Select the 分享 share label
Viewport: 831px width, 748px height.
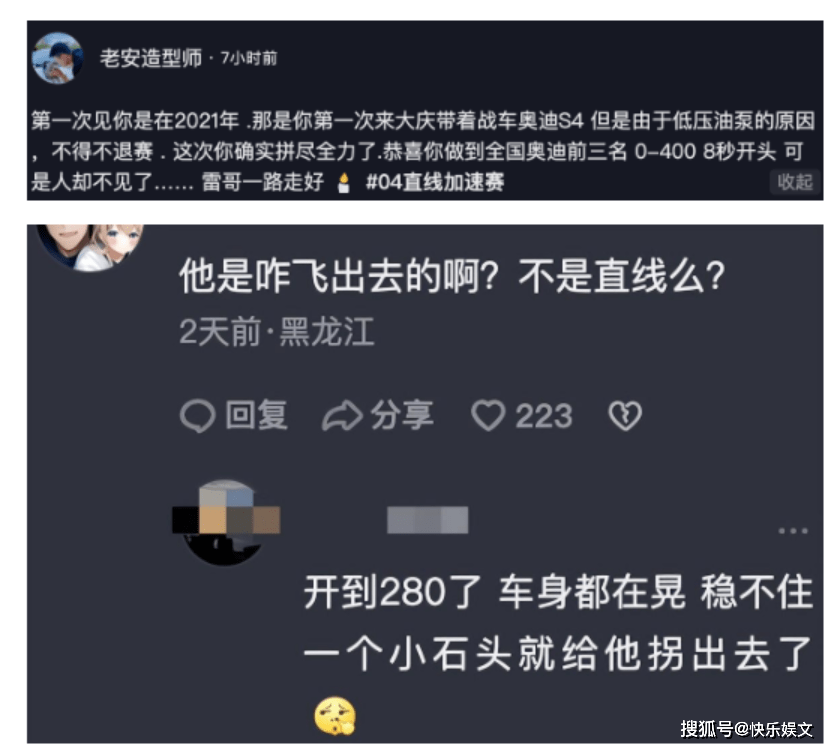pyautogui.click(x=402, y=415)
